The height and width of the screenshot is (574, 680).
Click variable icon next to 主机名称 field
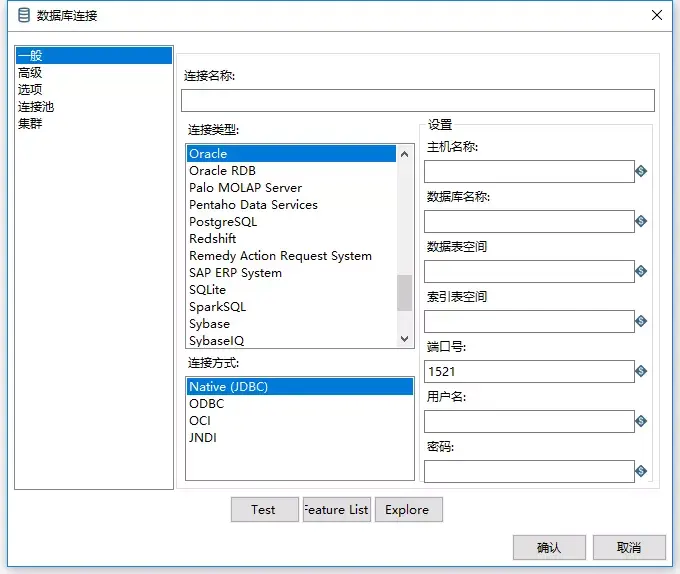641,171
